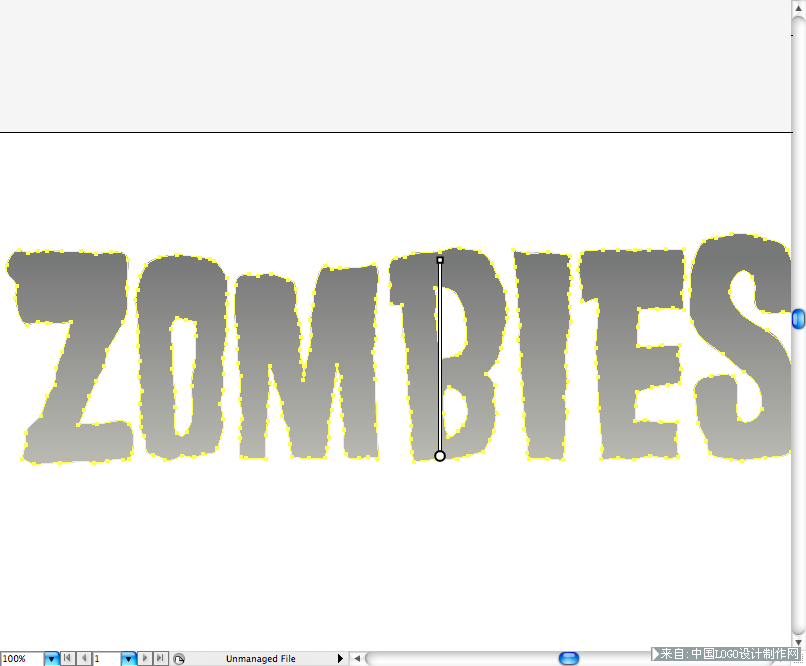
Task: Click the vertical scrollbar up arrow
Action: (x=798, y=8)
